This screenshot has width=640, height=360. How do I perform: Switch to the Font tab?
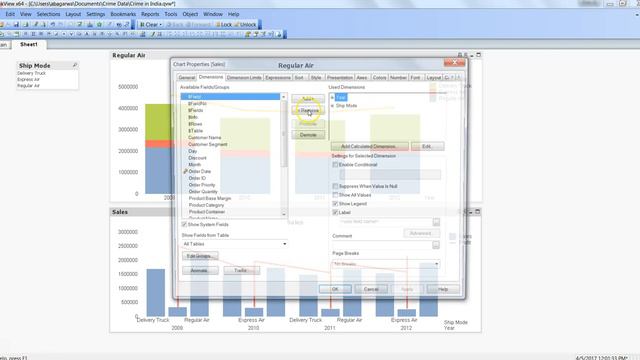pos(416,78)
